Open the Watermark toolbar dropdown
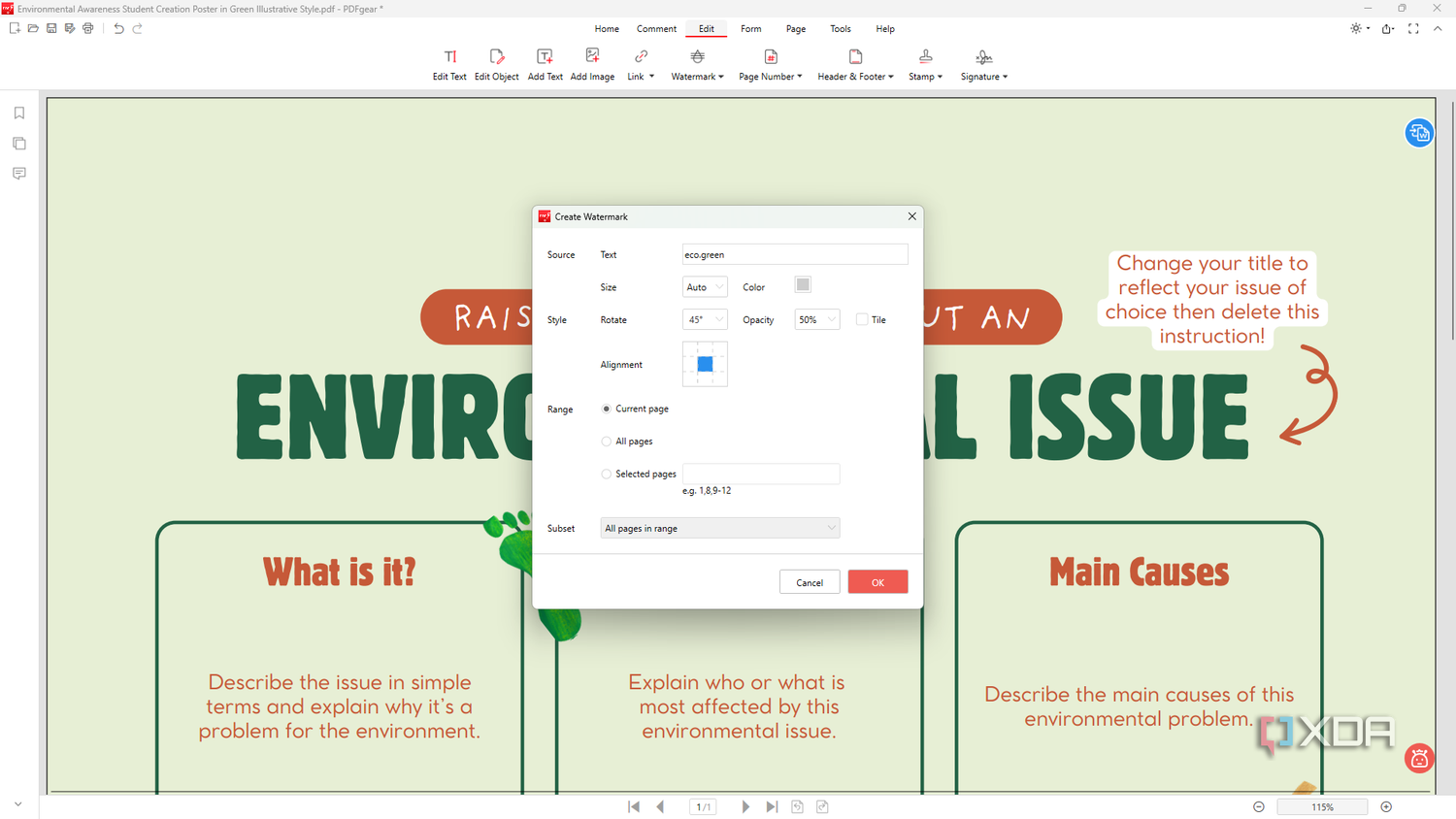The image size is (1456, 819). point(697,65)
